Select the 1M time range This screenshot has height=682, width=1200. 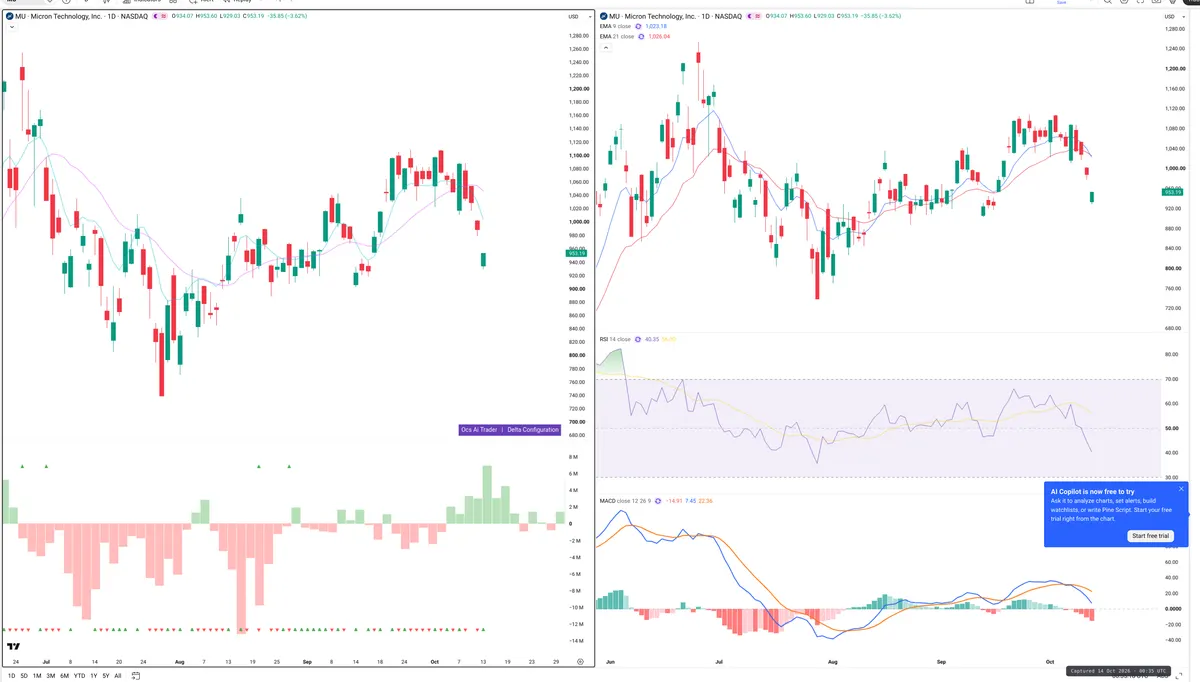tap(37, 676)
